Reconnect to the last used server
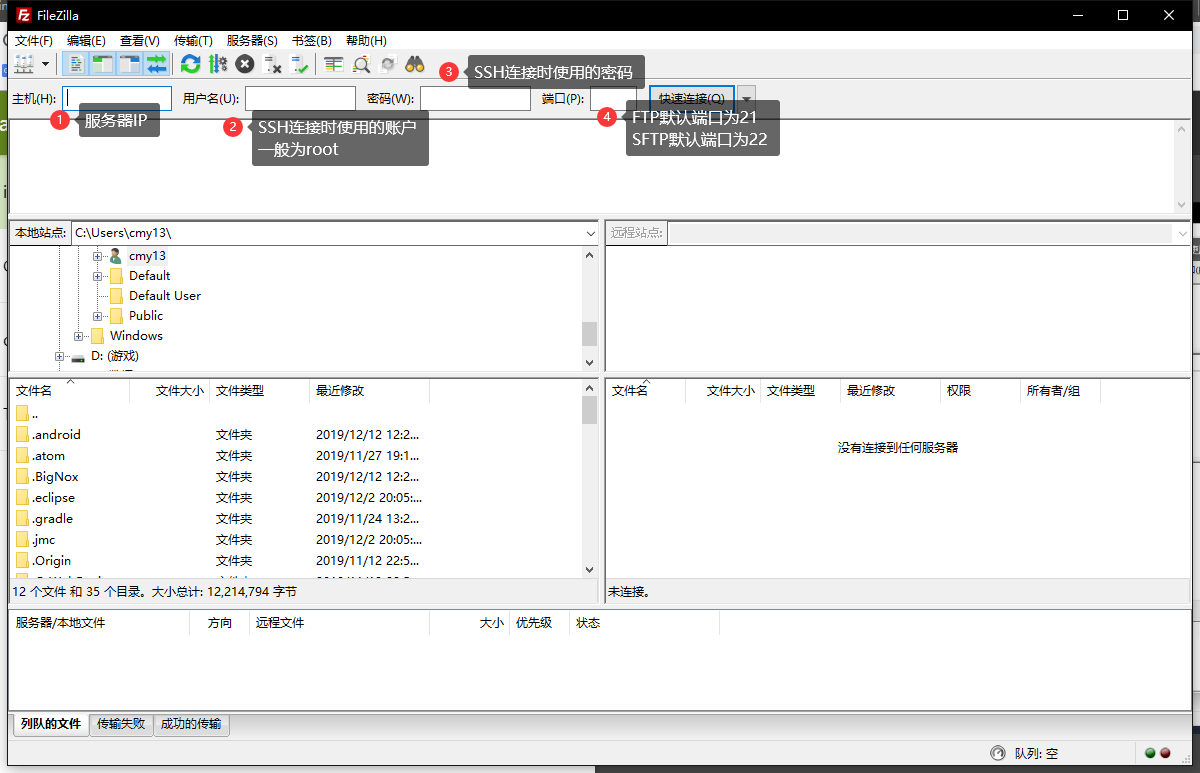The image size is (1200, 773). coord(300,64)
